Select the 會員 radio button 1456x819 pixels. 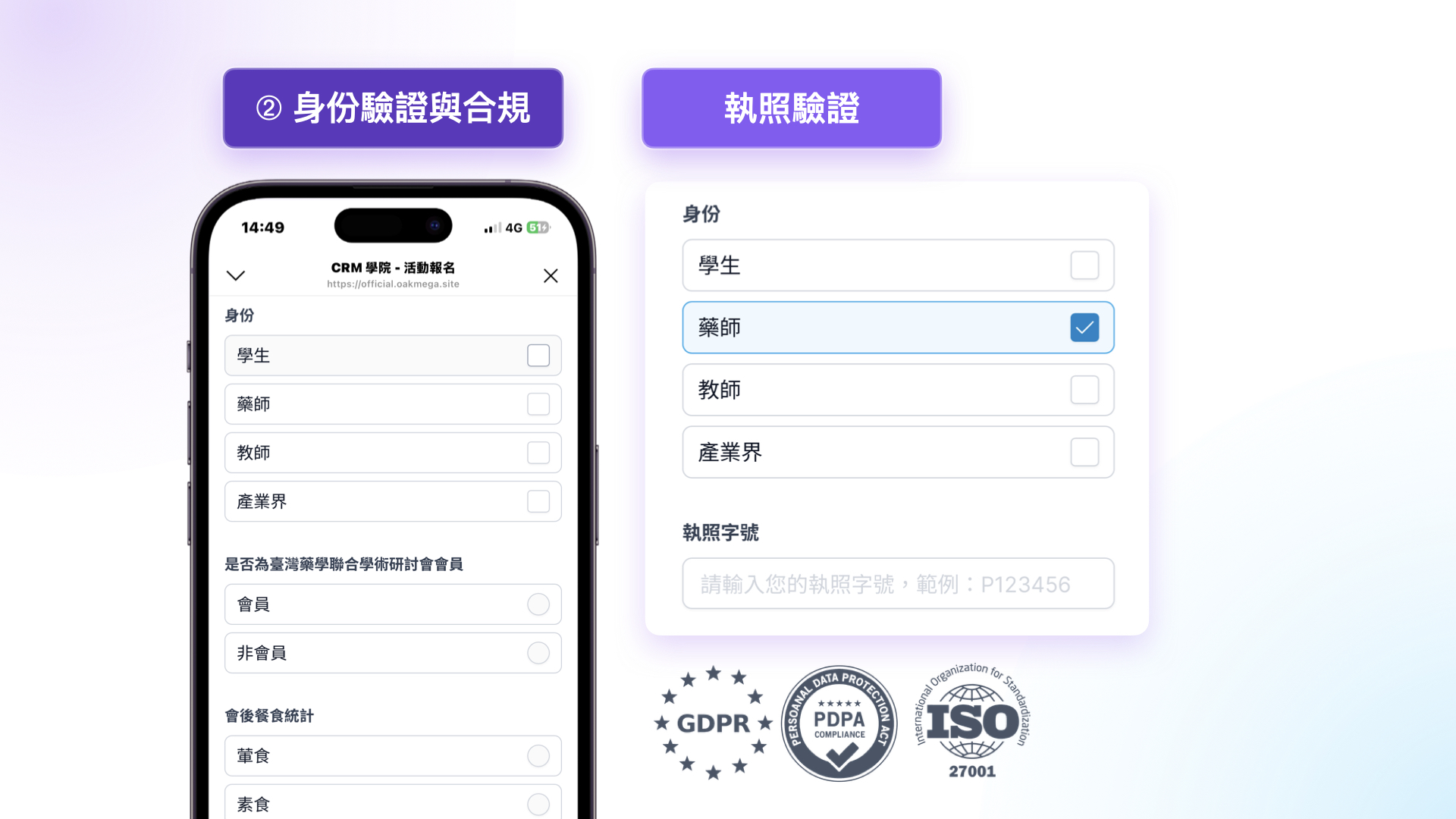[538, 604]
